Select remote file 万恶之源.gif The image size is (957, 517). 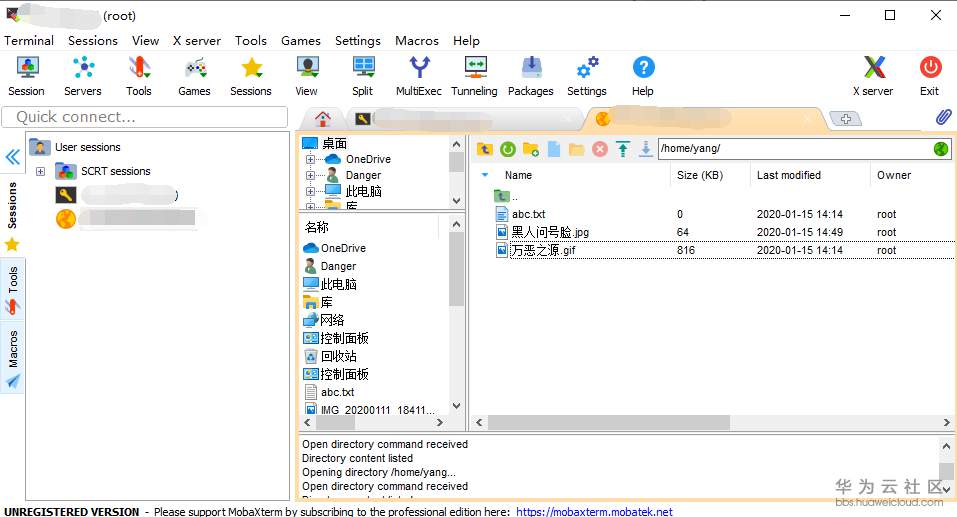coord(543,250)
